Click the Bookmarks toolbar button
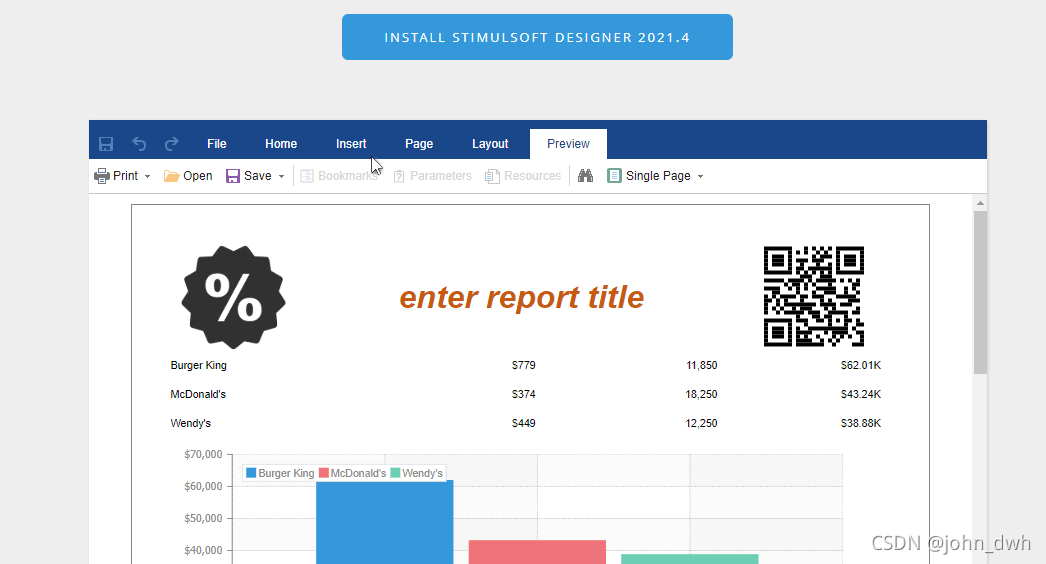The height and width of the screenshot is (564, 1046). [339, 176]
